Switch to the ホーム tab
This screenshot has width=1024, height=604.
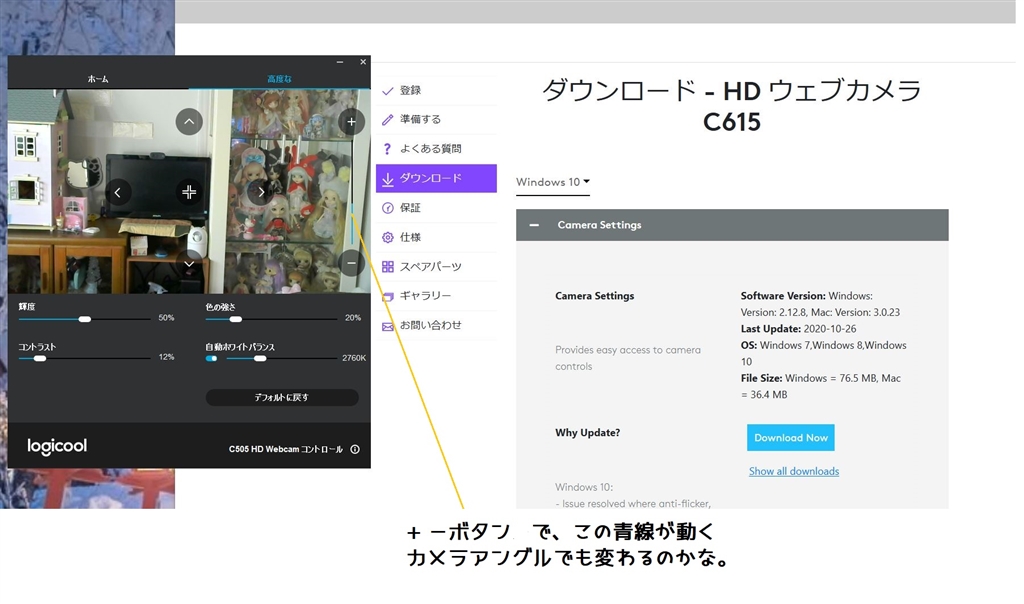[x=98, y=79]
